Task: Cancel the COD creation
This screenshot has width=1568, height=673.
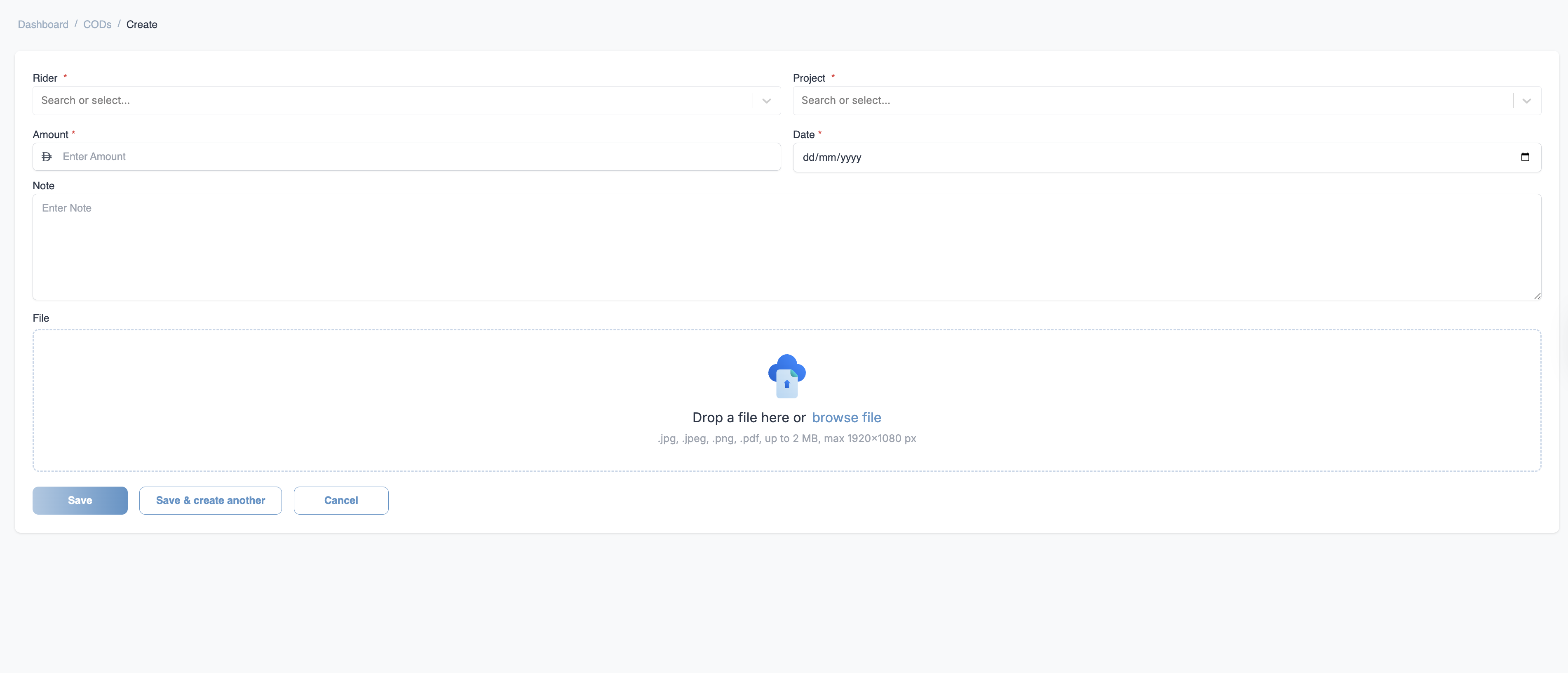Action: click(x=341, y=500)
